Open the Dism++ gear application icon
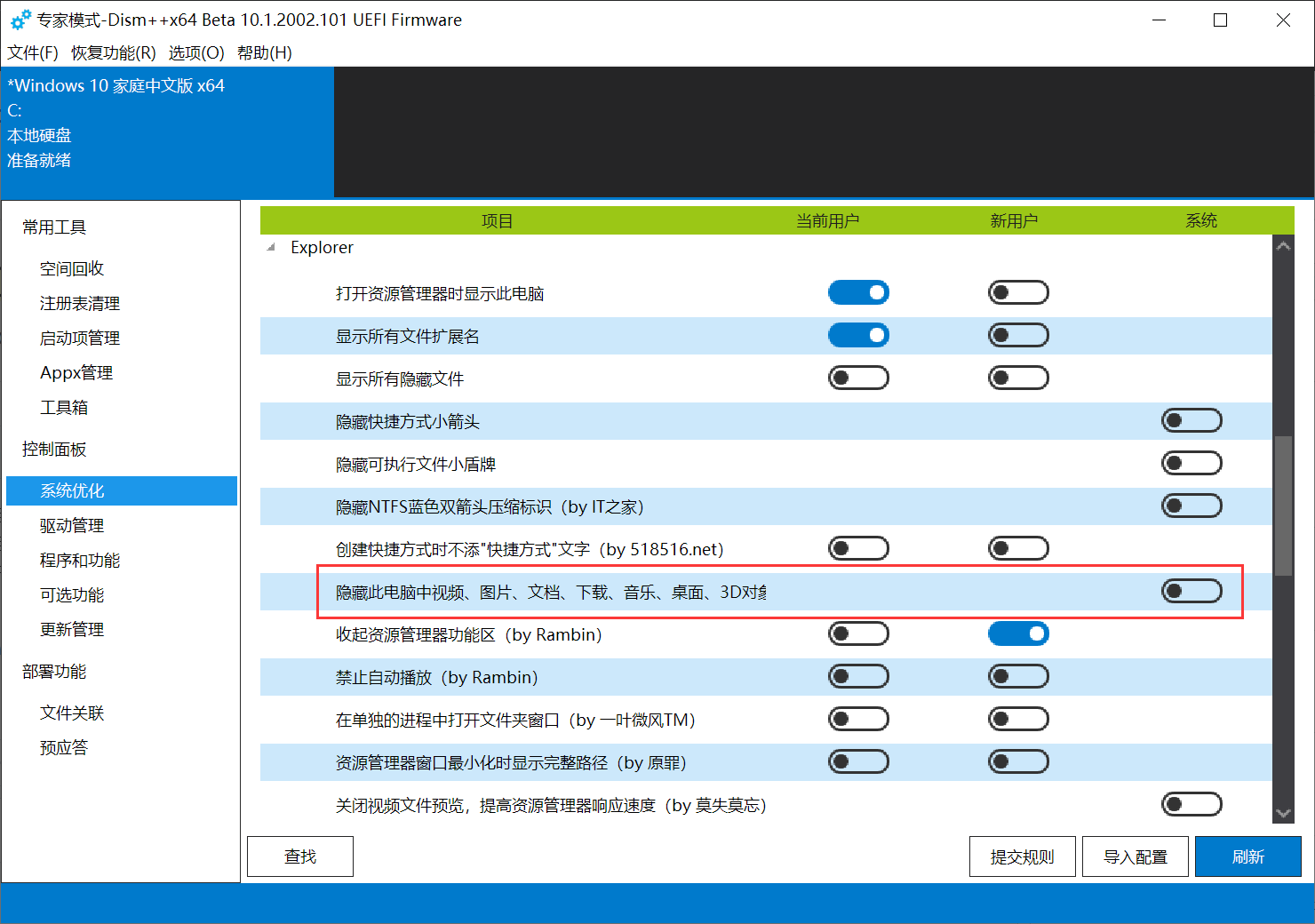 point(20,20)
